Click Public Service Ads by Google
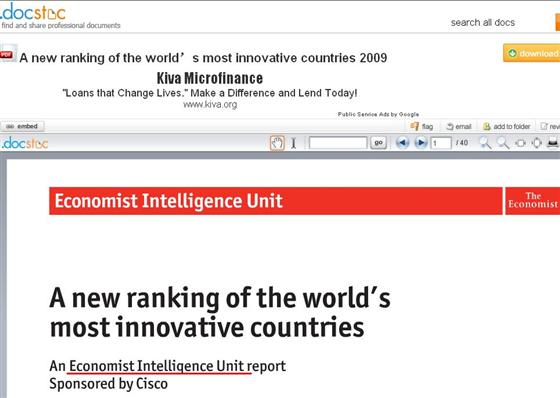Screen dimensions: 560x398 [x=379, y=114]
